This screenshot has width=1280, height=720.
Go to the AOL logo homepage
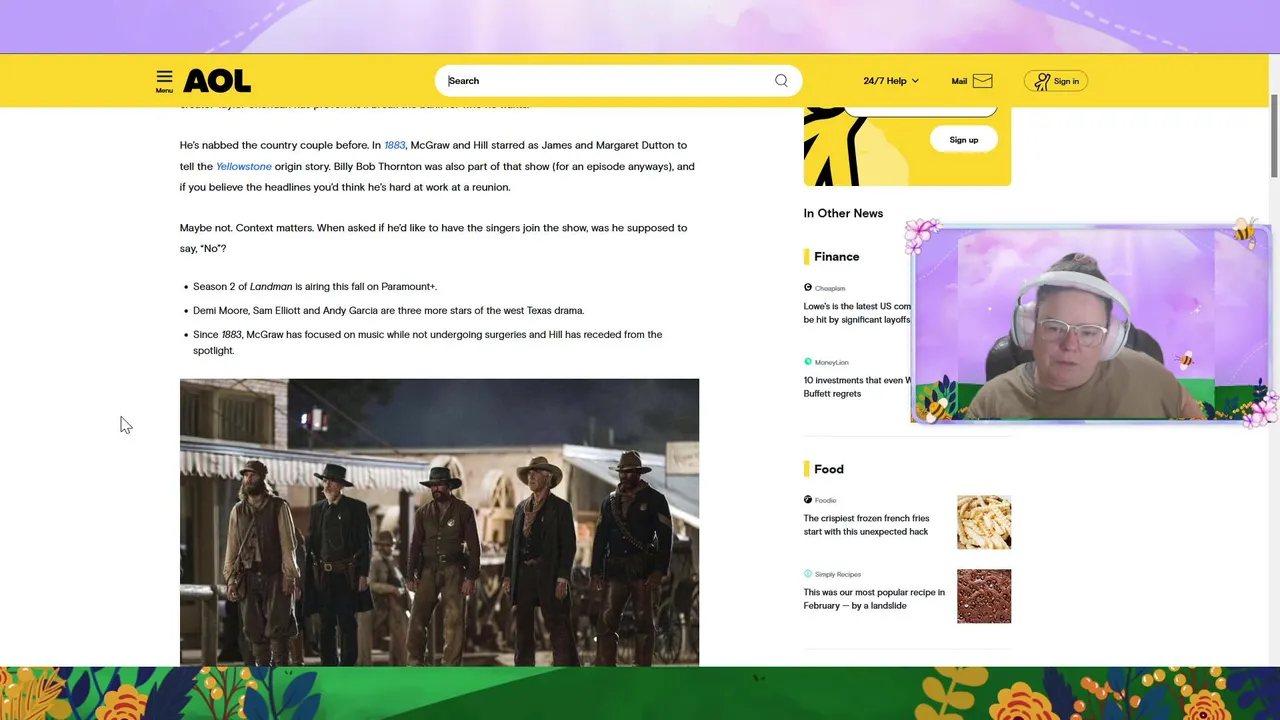pos(217,81)
